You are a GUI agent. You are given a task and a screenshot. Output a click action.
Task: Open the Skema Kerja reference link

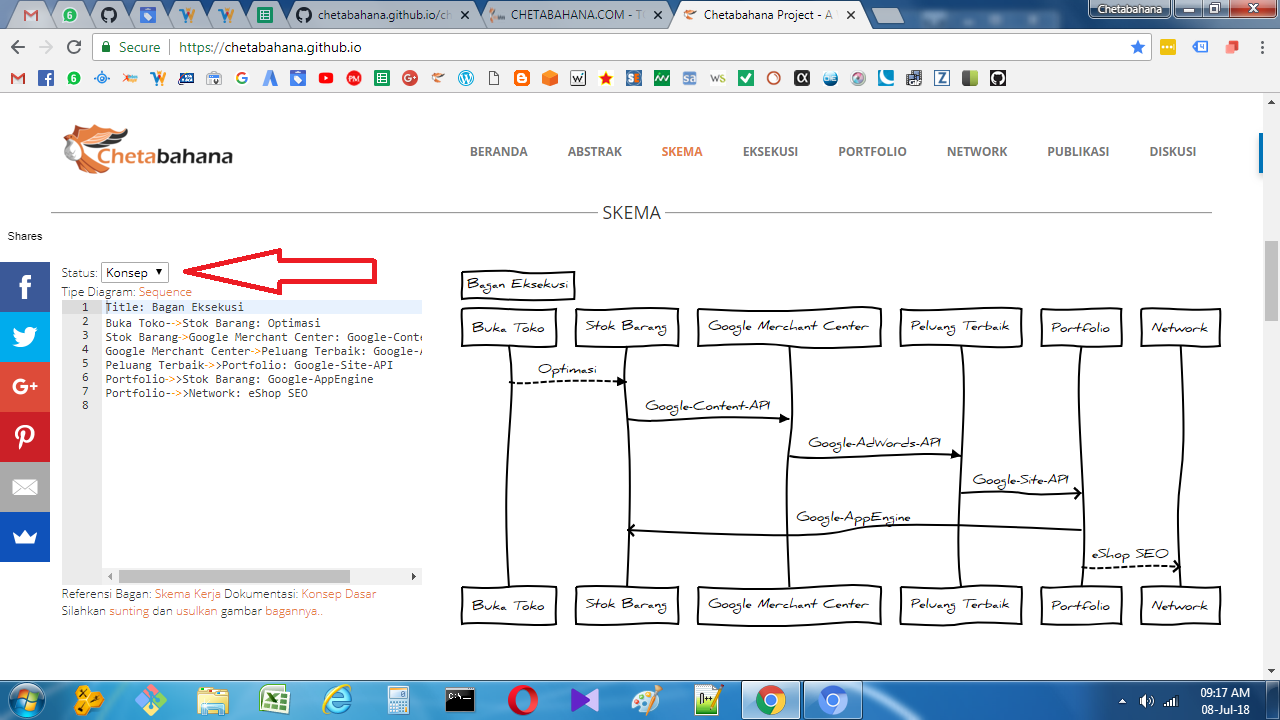point(188,593)
